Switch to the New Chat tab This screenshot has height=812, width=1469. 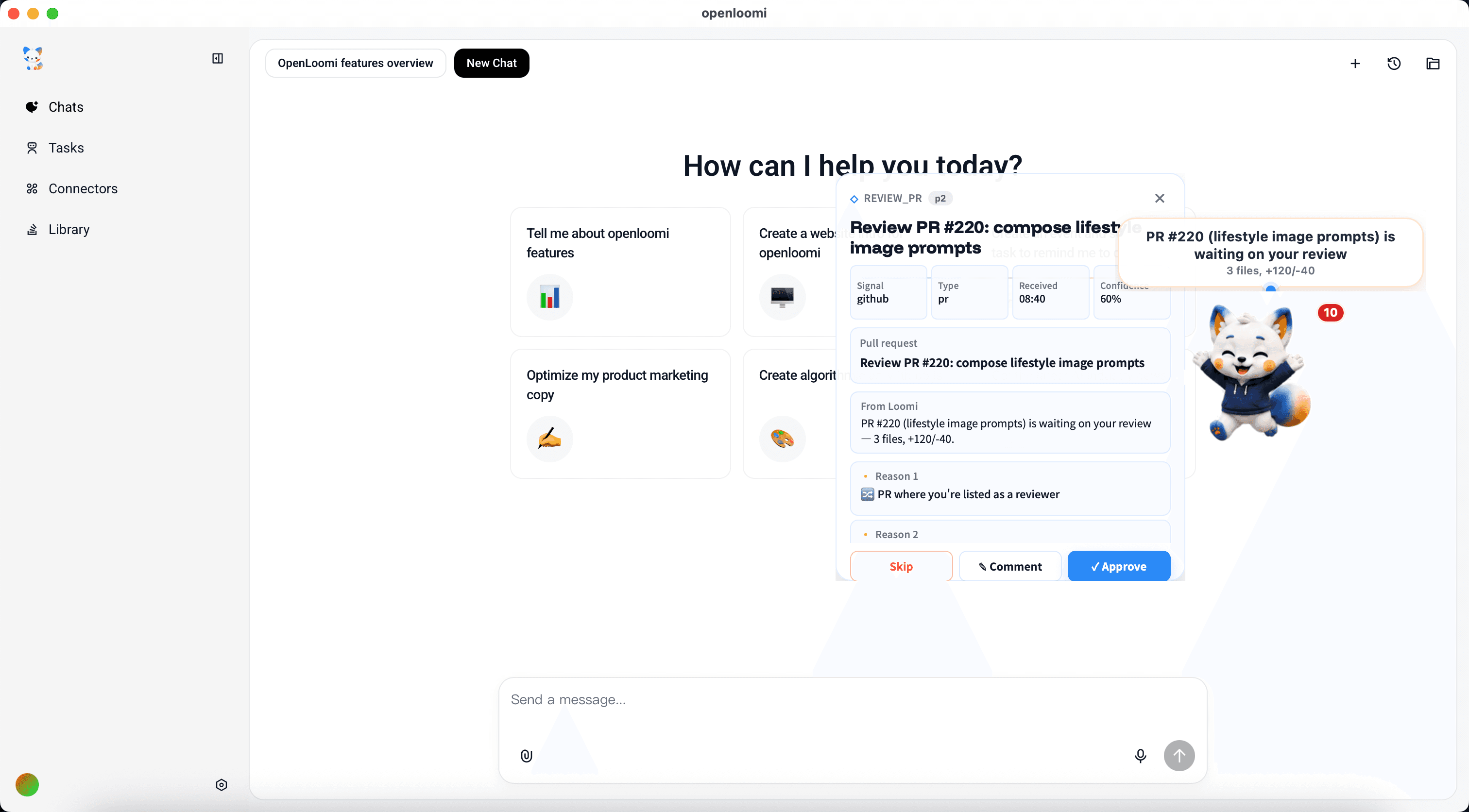492,63
